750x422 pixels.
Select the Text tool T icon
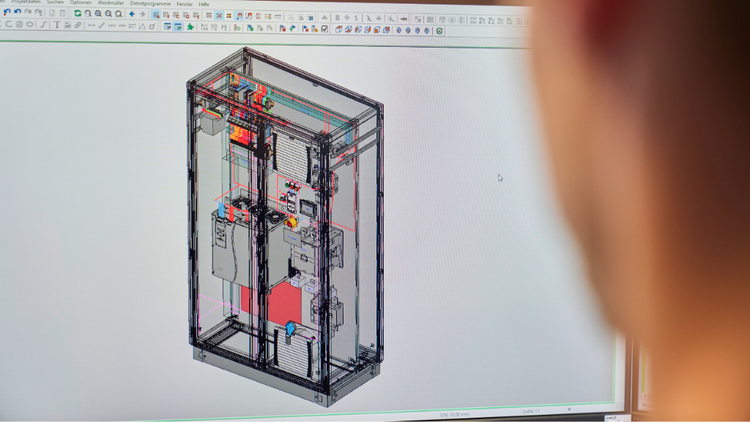(x=56, y=25)
